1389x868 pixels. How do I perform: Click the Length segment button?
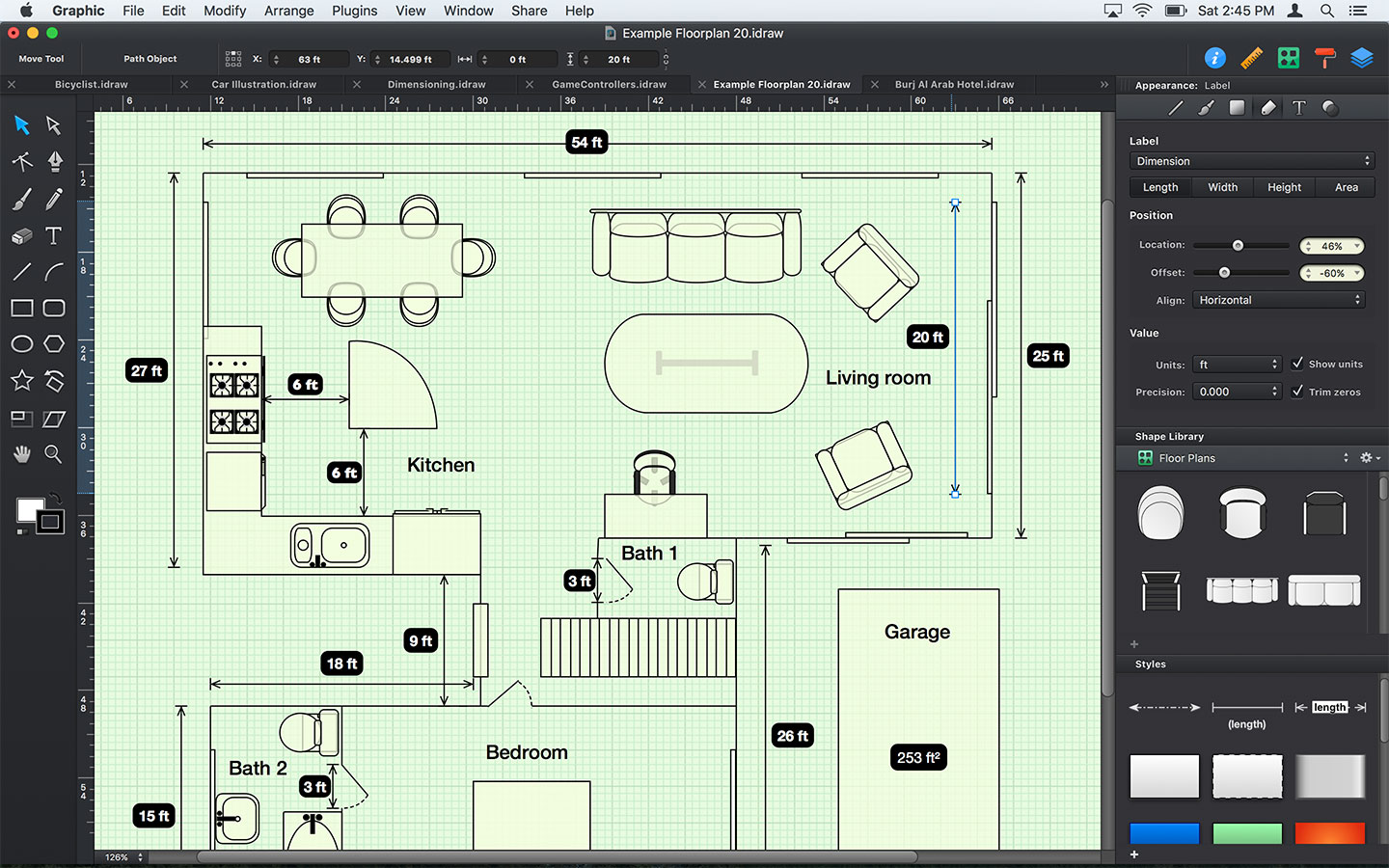pyautogui.click(x=1159, y=187)
